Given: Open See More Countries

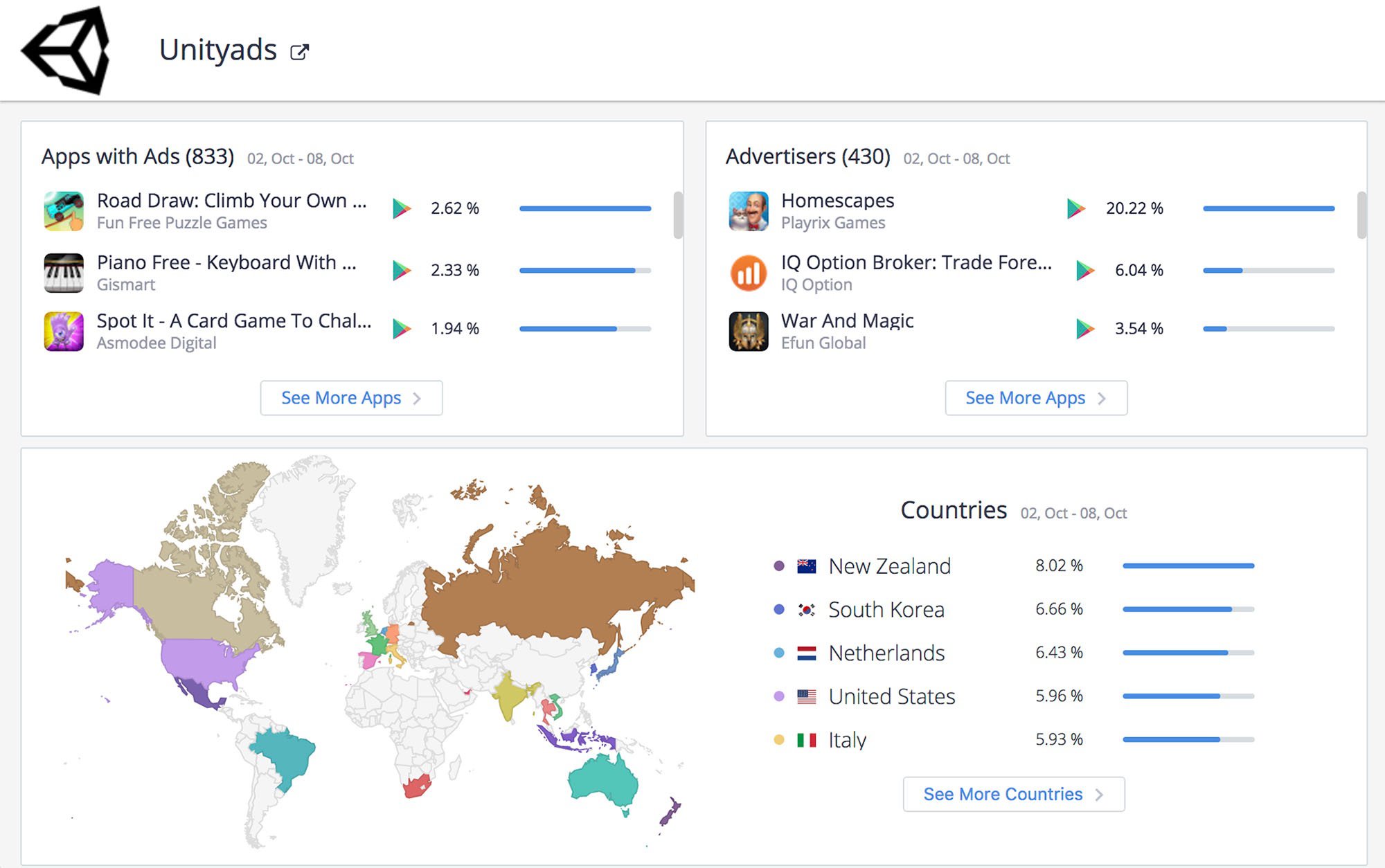Looking at the screenshot, I should (x=1014, y=794).
